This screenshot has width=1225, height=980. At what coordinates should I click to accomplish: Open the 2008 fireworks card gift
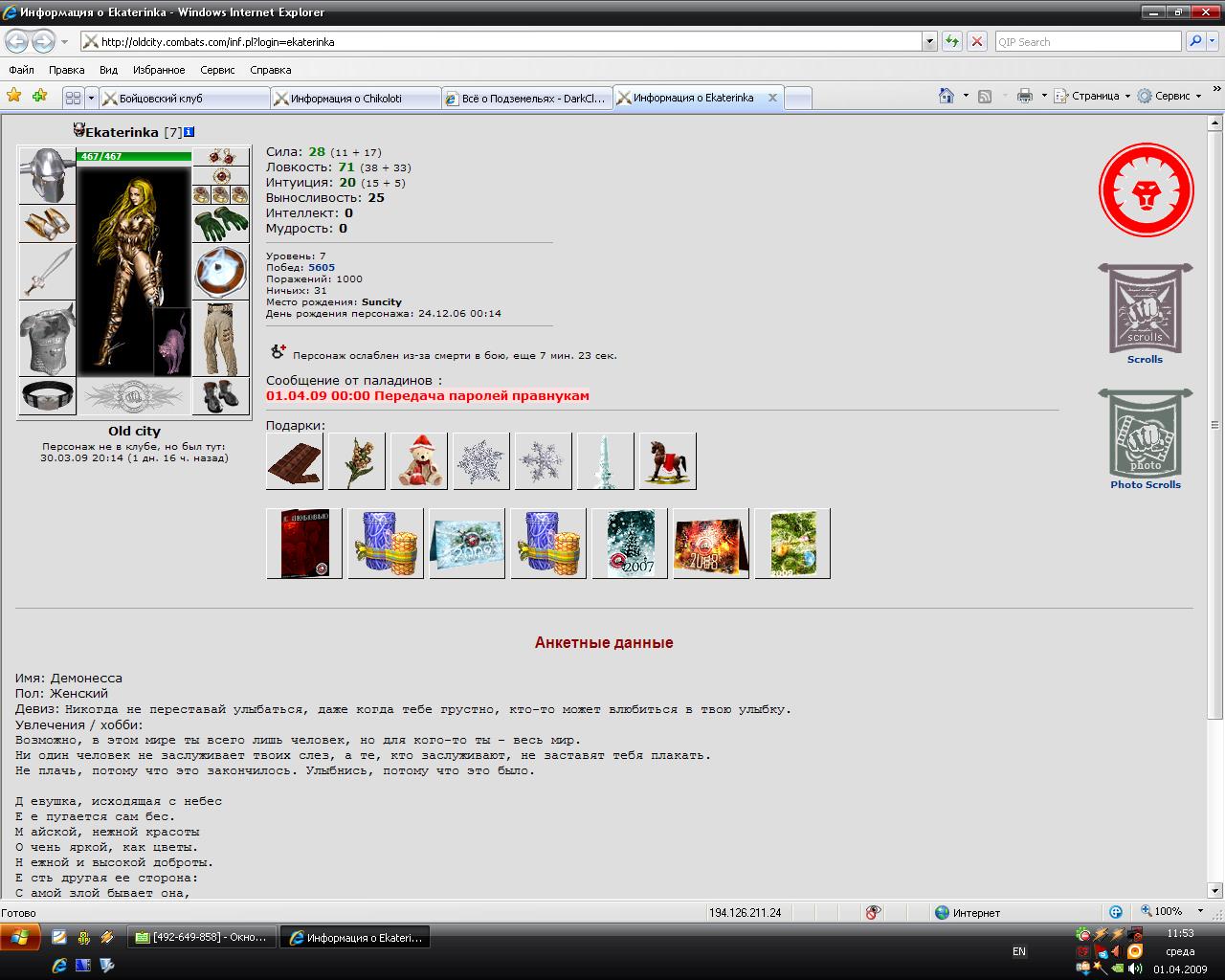(x=711, y=544)
